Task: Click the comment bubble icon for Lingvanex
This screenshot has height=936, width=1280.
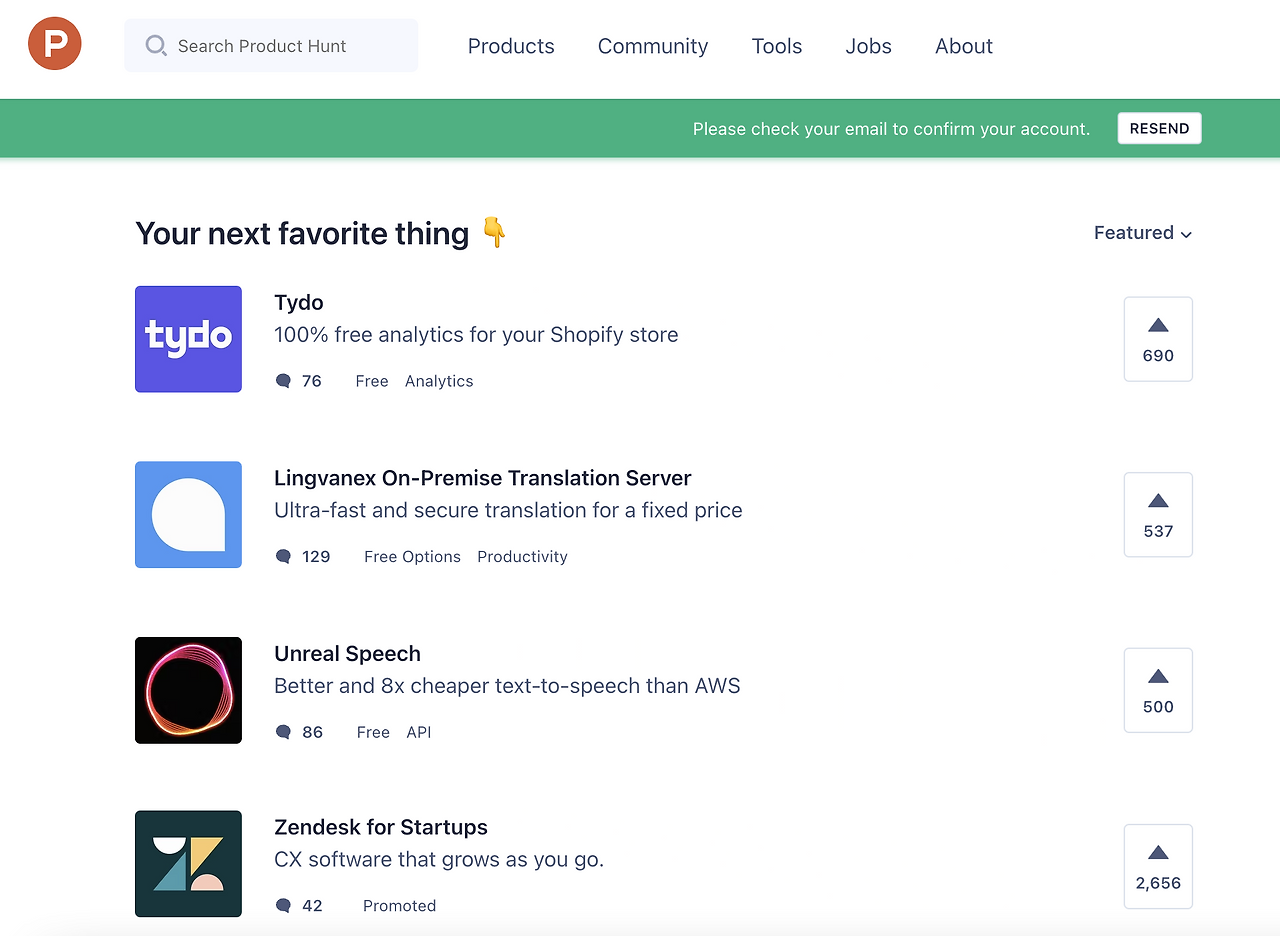Action: (x=283, y=557)
